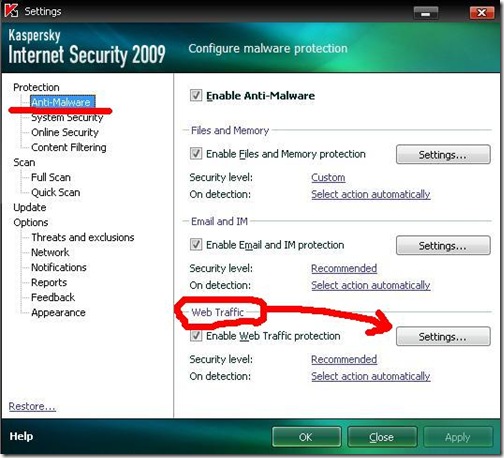504x458 pixels.
Task: Open Network options in sidebar
Action: coord(50,252)
